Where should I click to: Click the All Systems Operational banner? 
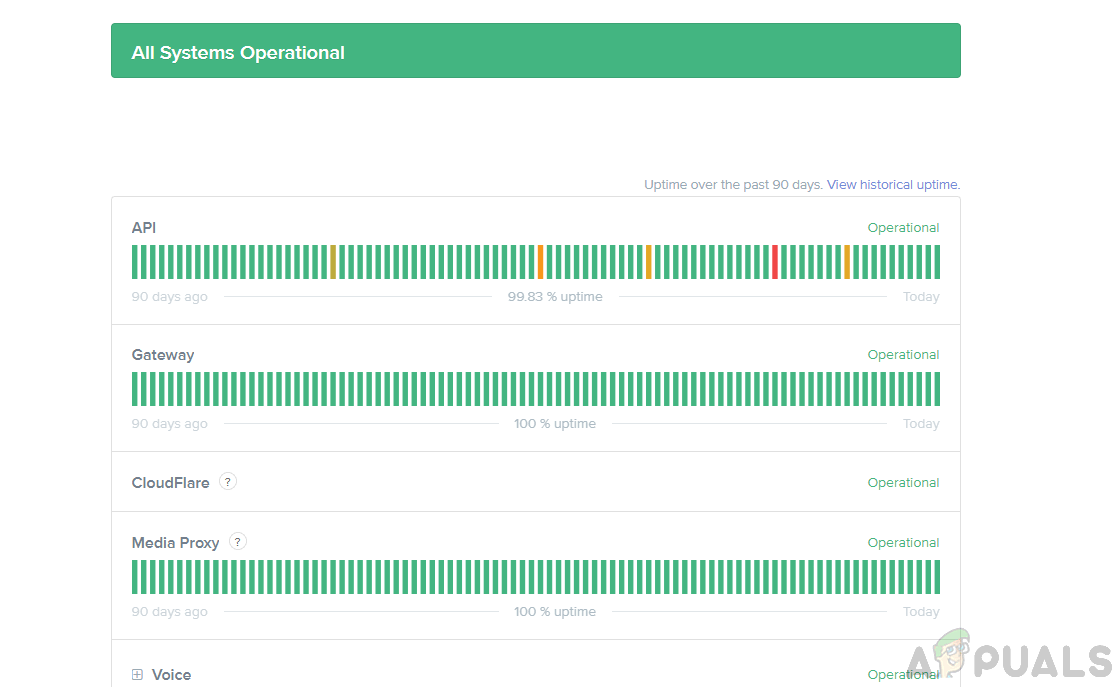click(x=535, y=51)
